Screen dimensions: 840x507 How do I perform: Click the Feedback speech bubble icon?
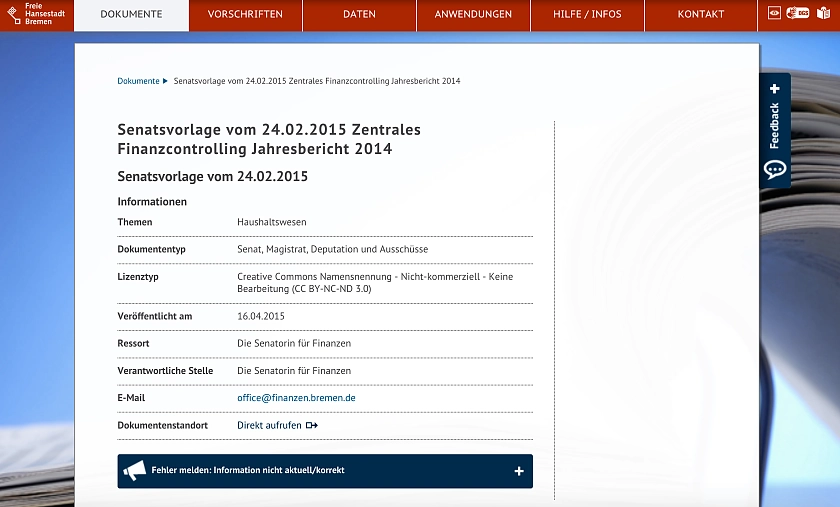[775, 169]
